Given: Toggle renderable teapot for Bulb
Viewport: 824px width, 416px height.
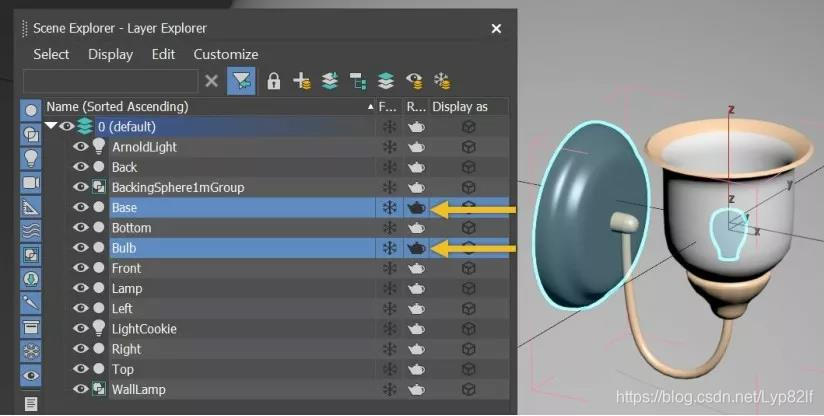Looking at the screenshot, I should pyautogui.click(x=416, y=248).
